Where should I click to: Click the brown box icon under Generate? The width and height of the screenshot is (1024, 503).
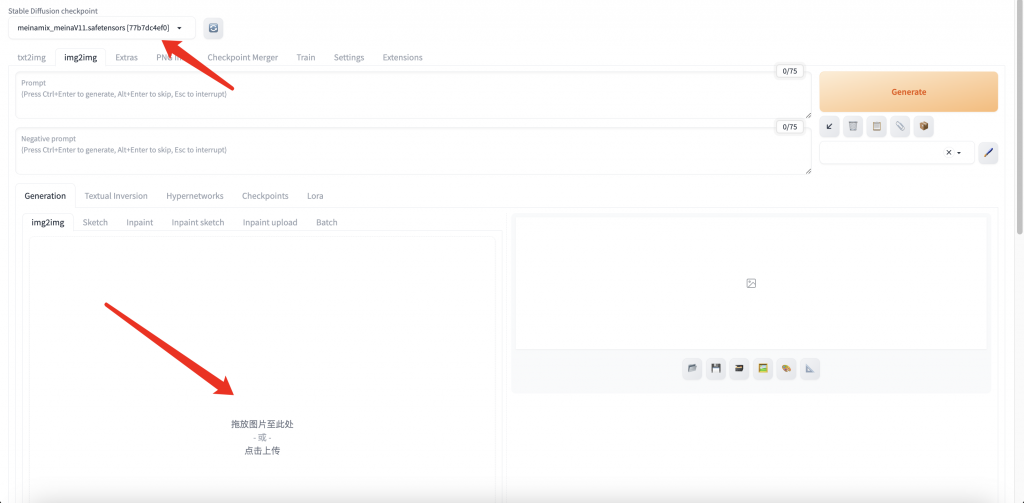pyautogui.click(x=924, y=126)
